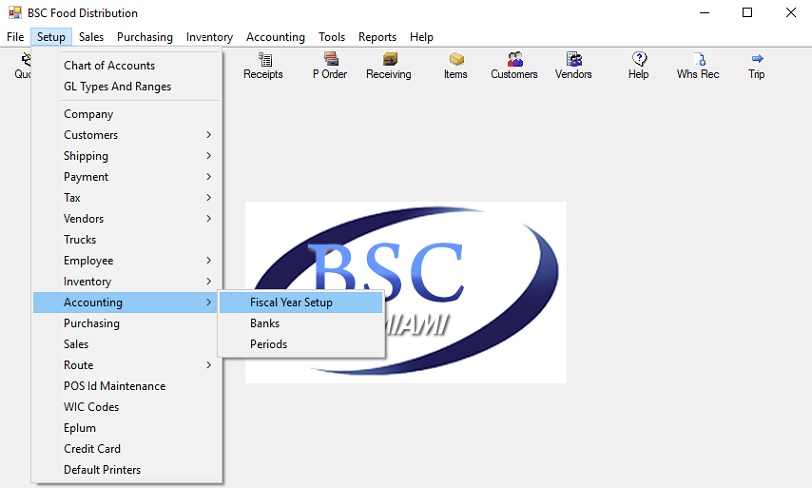Select Fiscal Year Setup
This screenshot has height=488, width=812.
point(301,303)
